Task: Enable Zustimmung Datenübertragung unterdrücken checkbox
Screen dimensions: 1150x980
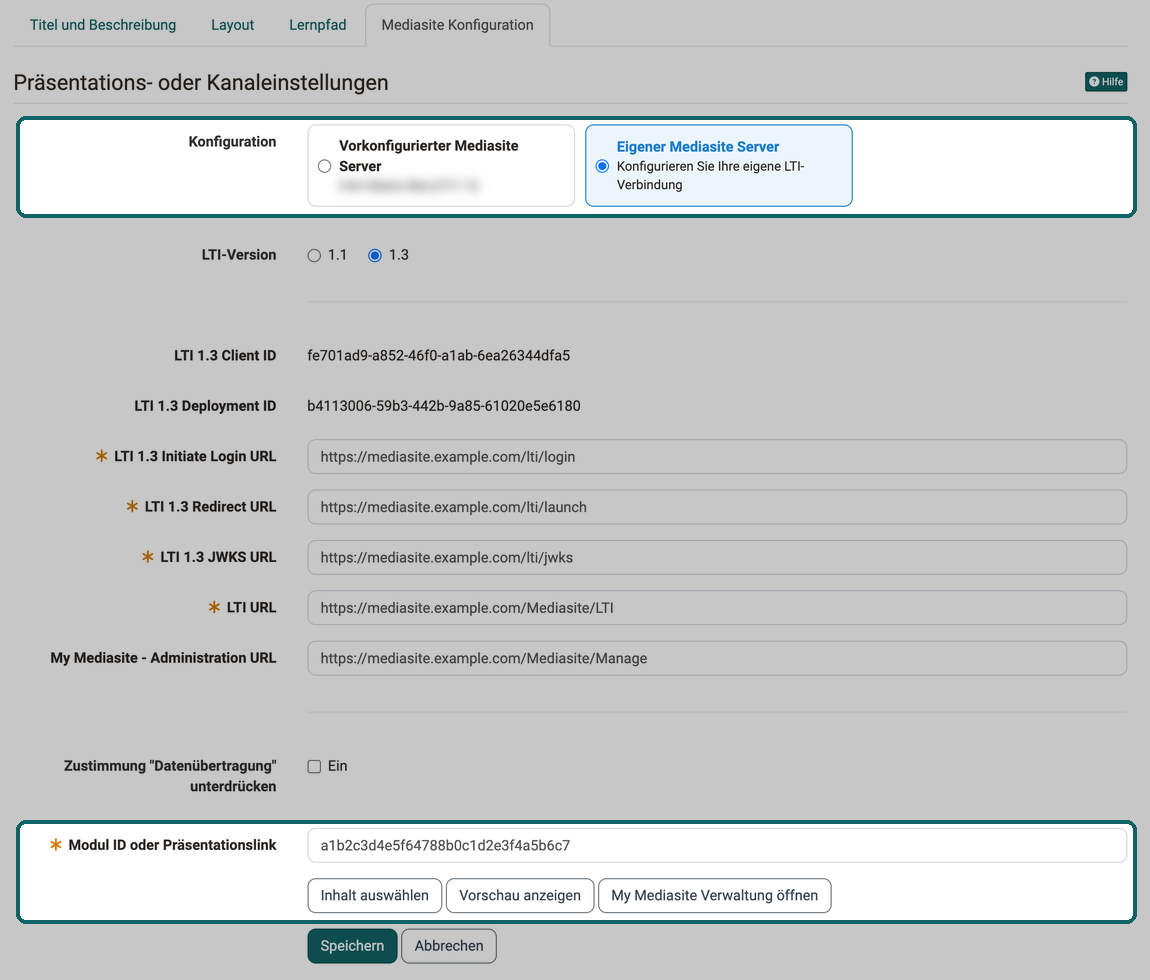Action: click(314, 767)
